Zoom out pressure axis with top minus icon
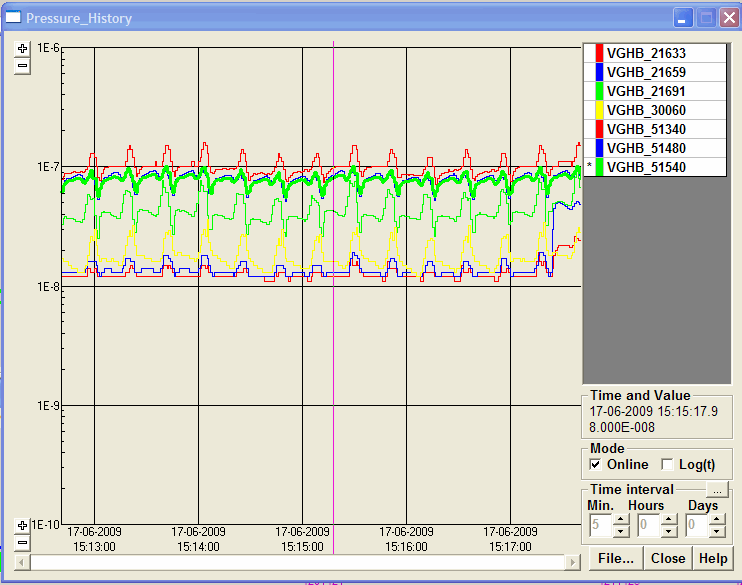Viewport: 742px width, 585px height. pyautogui.click(x=22, y=66)
